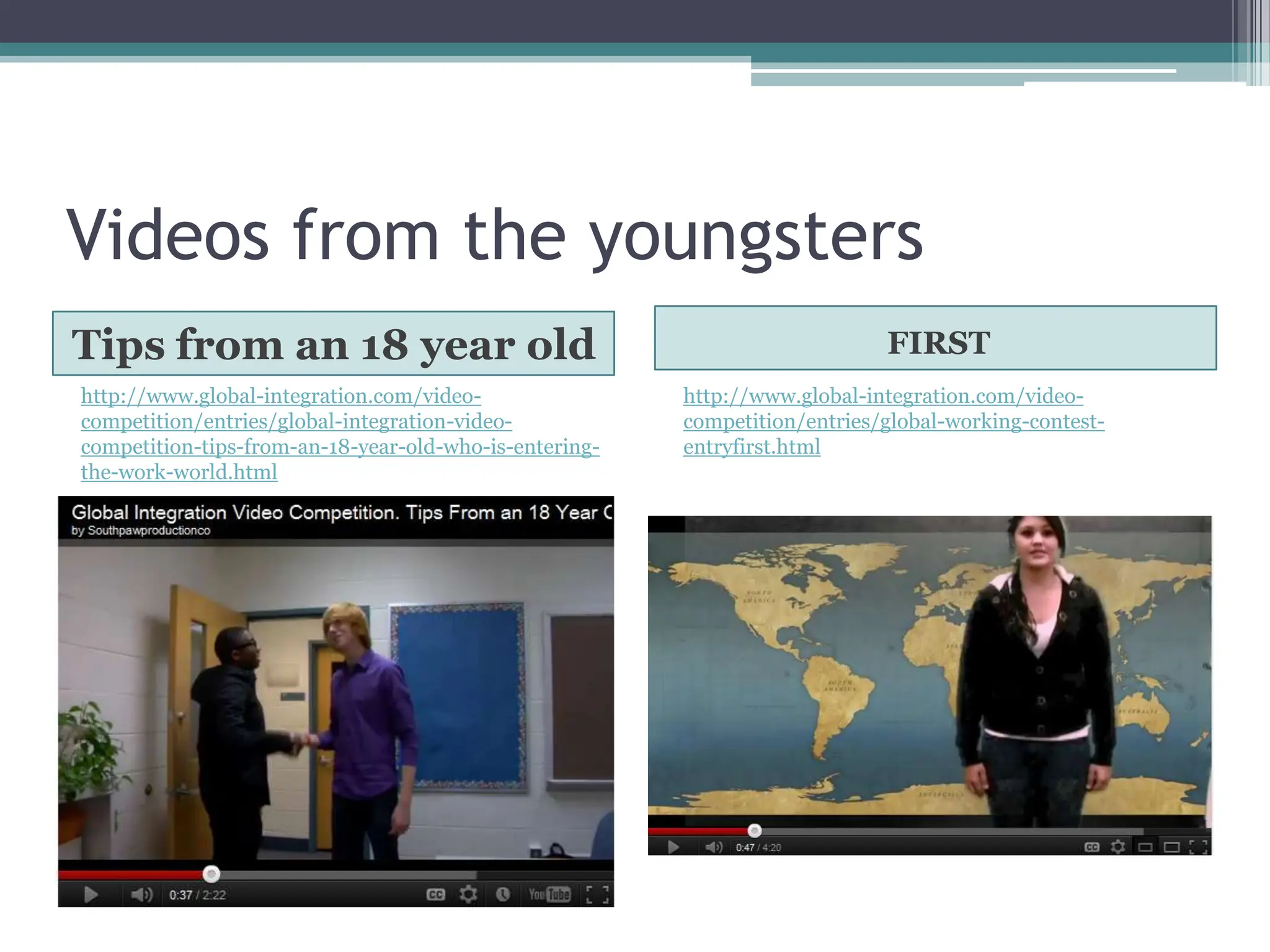Switch right video to large player
This screenshot has height=952, width=1270.
pyautogui.click(x=1171, y=847)
